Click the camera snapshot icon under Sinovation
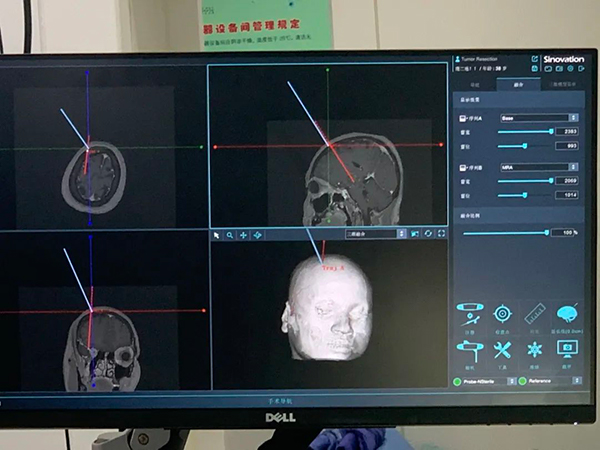 pos(559,68)
